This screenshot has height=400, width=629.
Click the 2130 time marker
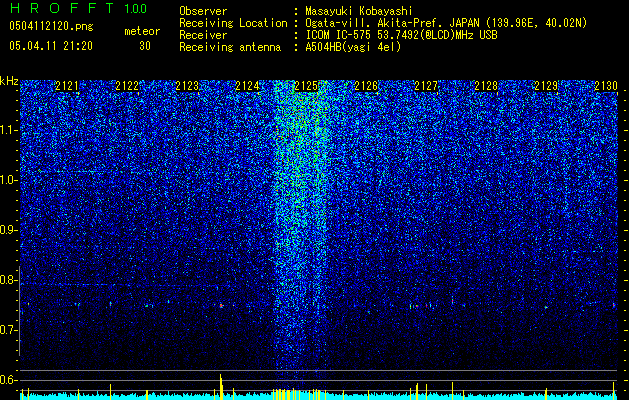[606, 85]
